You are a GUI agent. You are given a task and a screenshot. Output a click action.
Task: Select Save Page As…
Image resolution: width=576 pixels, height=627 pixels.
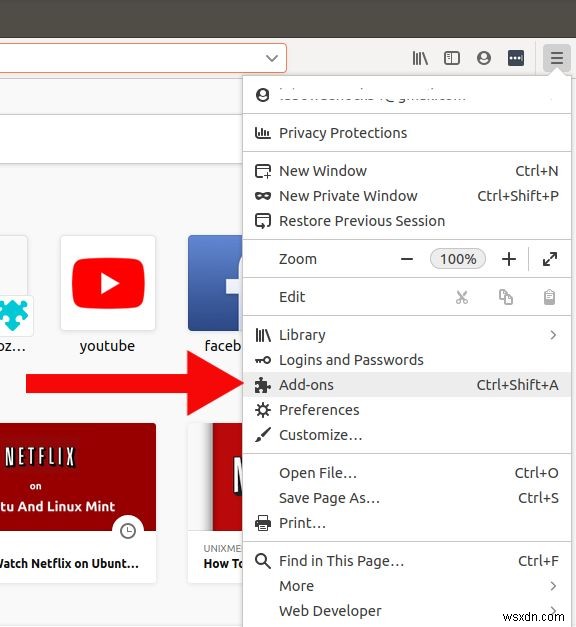[x=407, y=498]
